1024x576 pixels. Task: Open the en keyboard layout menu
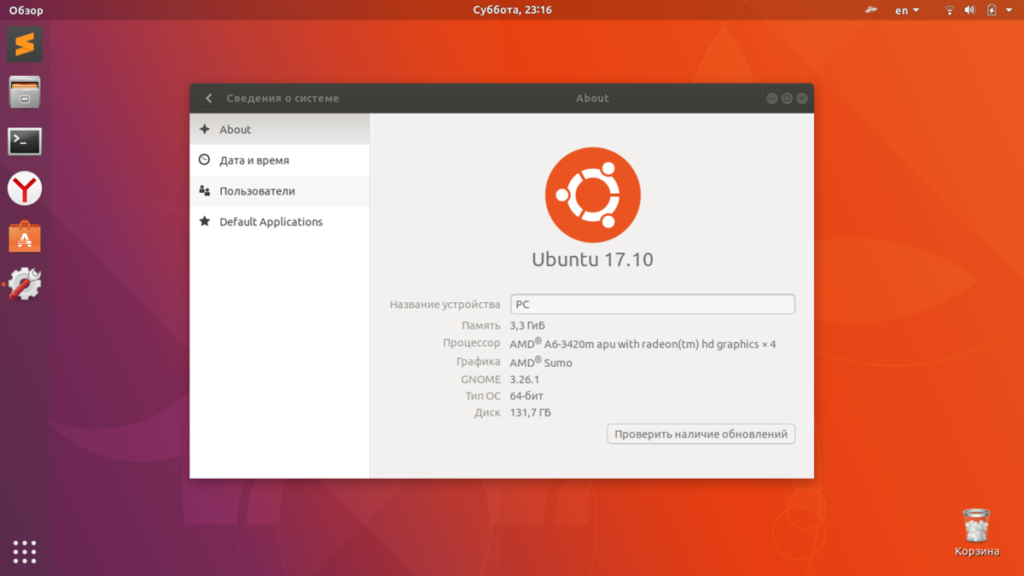906,10
